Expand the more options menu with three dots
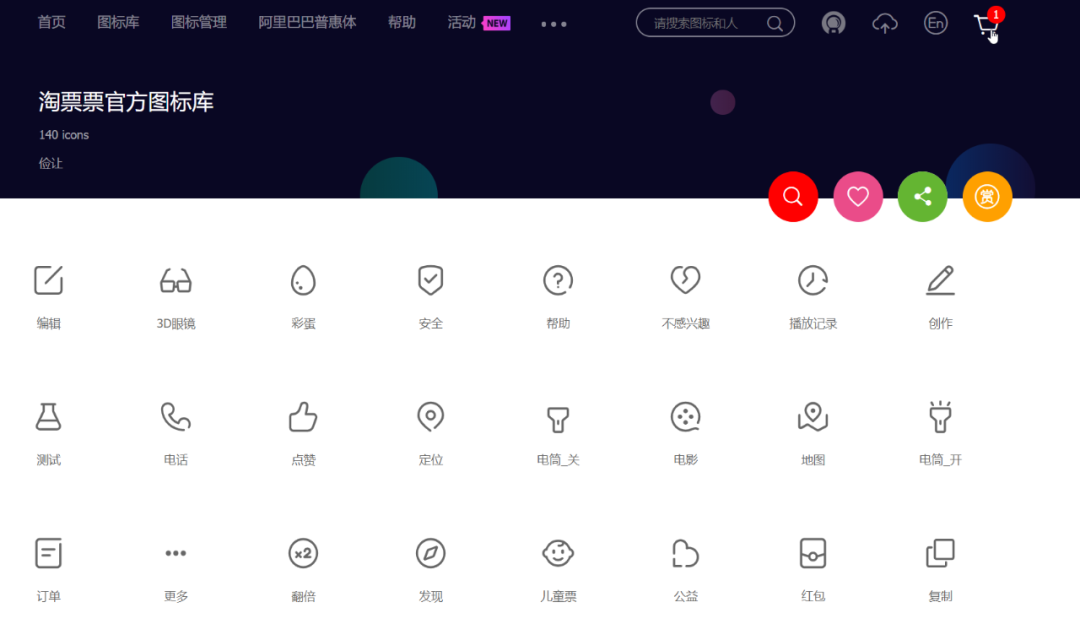 point(553,23)
